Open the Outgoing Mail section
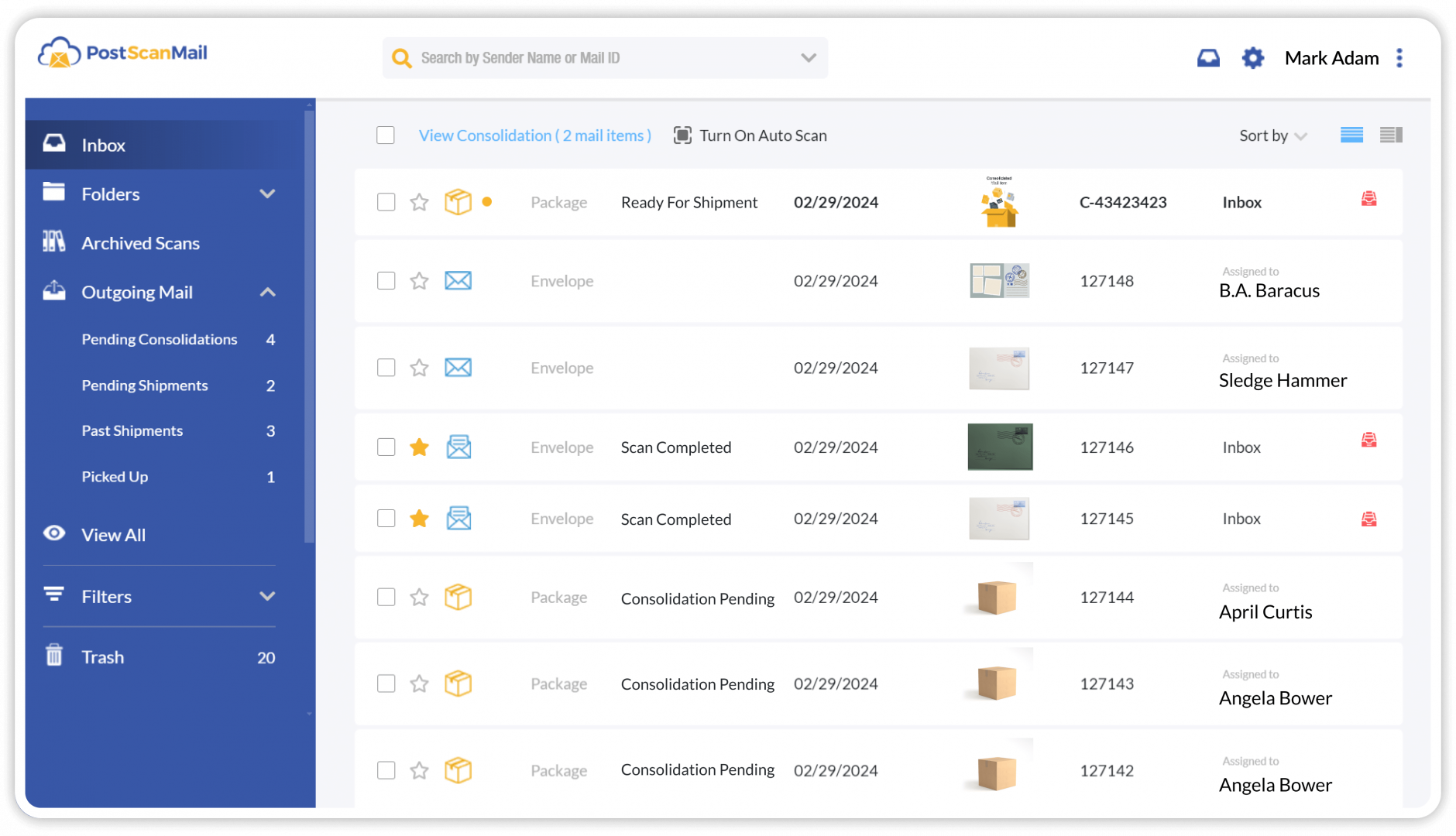1456x836 pixels. pyautogui.click(x=136, y=292)
